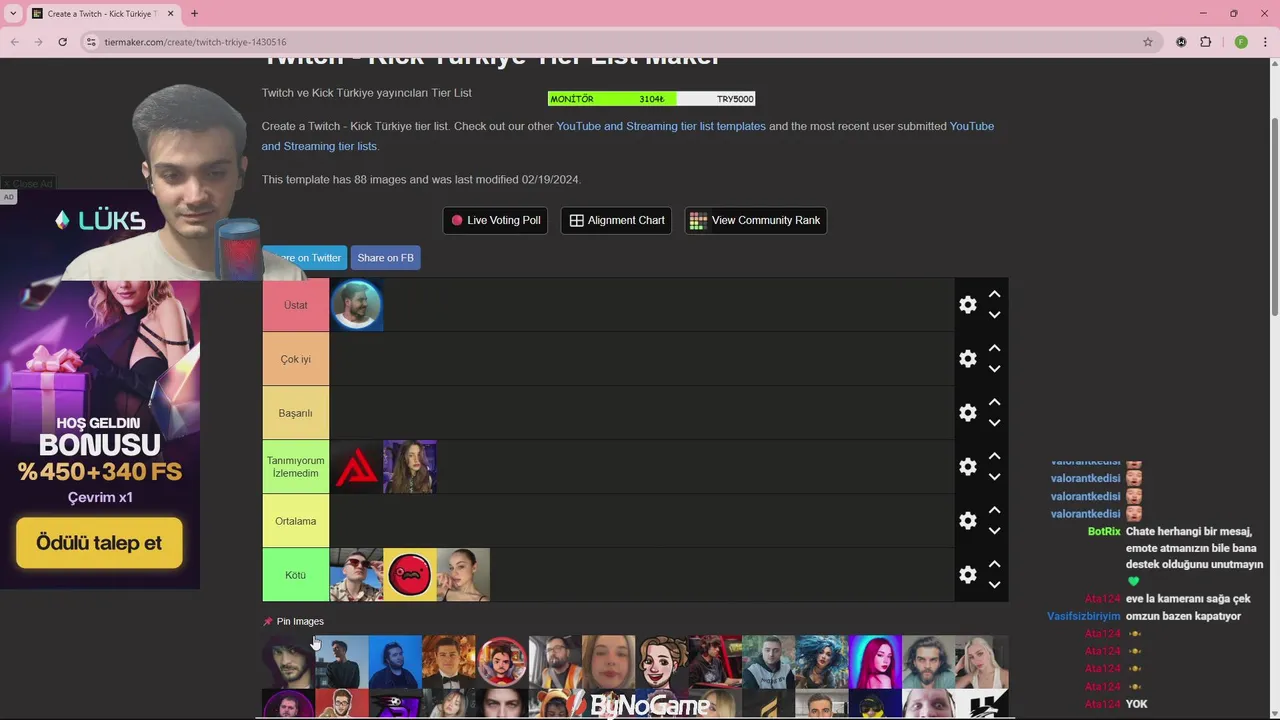1280x720 pixels.
Task: Move the Üstat tier row up
Action: pos(994,294)
